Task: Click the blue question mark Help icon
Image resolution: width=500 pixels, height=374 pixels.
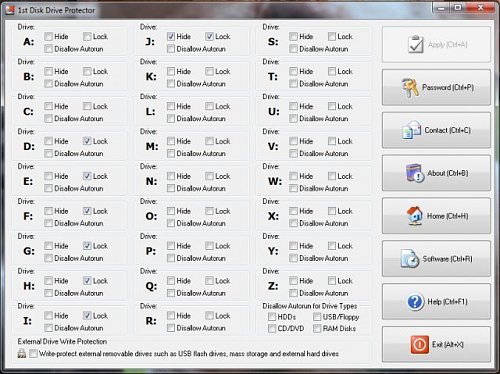Action: pos(415,302)
